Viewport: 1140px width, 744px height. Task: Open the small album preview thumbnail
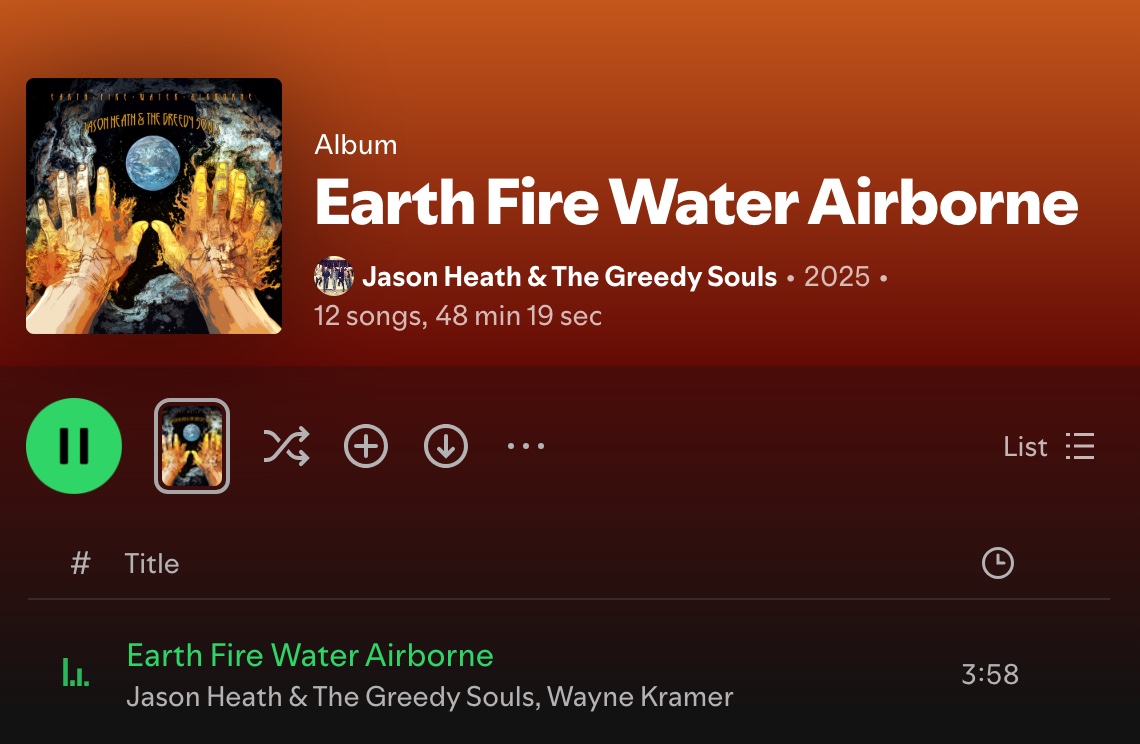[x=192, y=446]
